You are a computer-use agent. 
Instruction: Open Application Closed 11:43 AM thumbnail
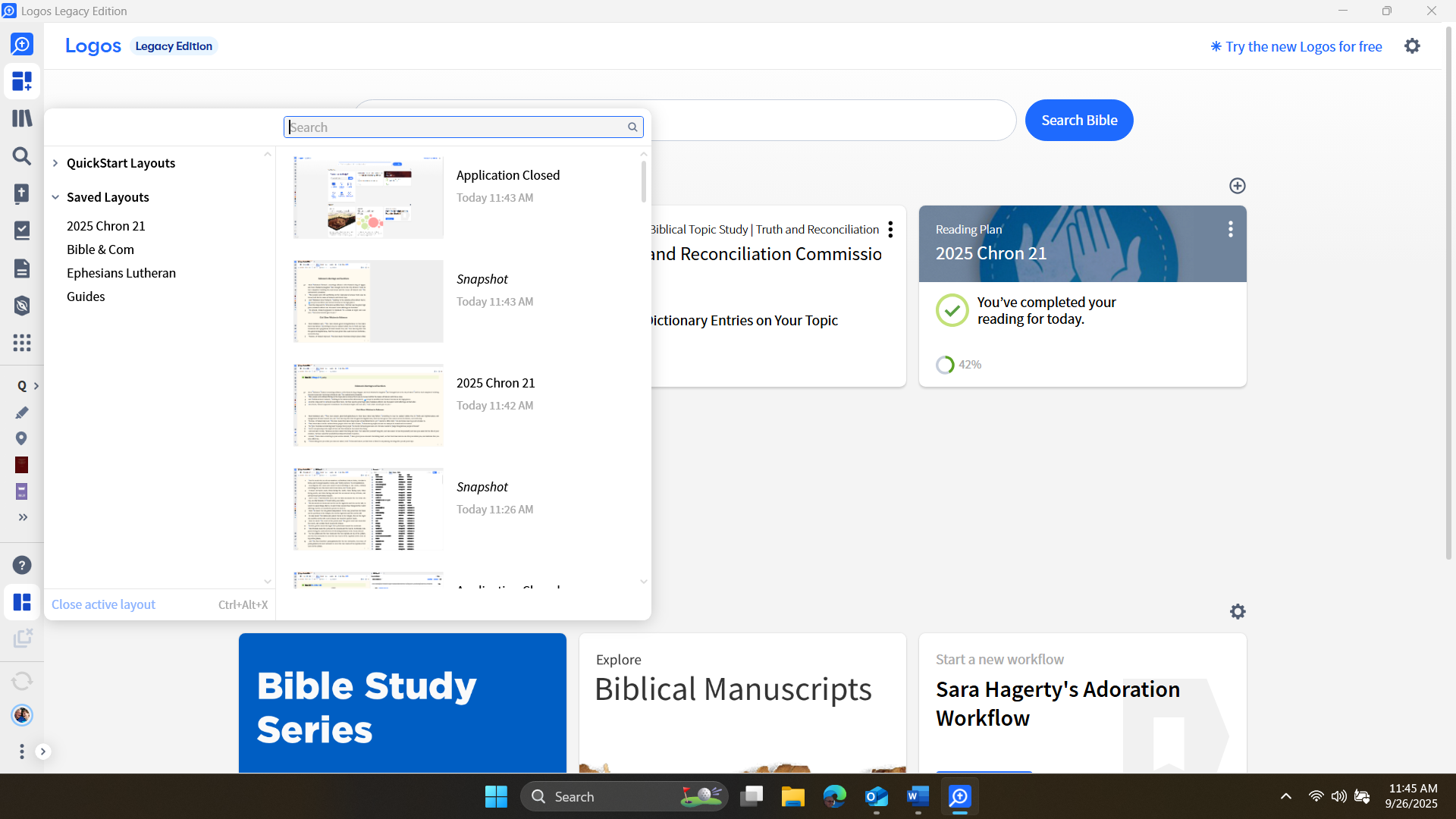[369, 197]
